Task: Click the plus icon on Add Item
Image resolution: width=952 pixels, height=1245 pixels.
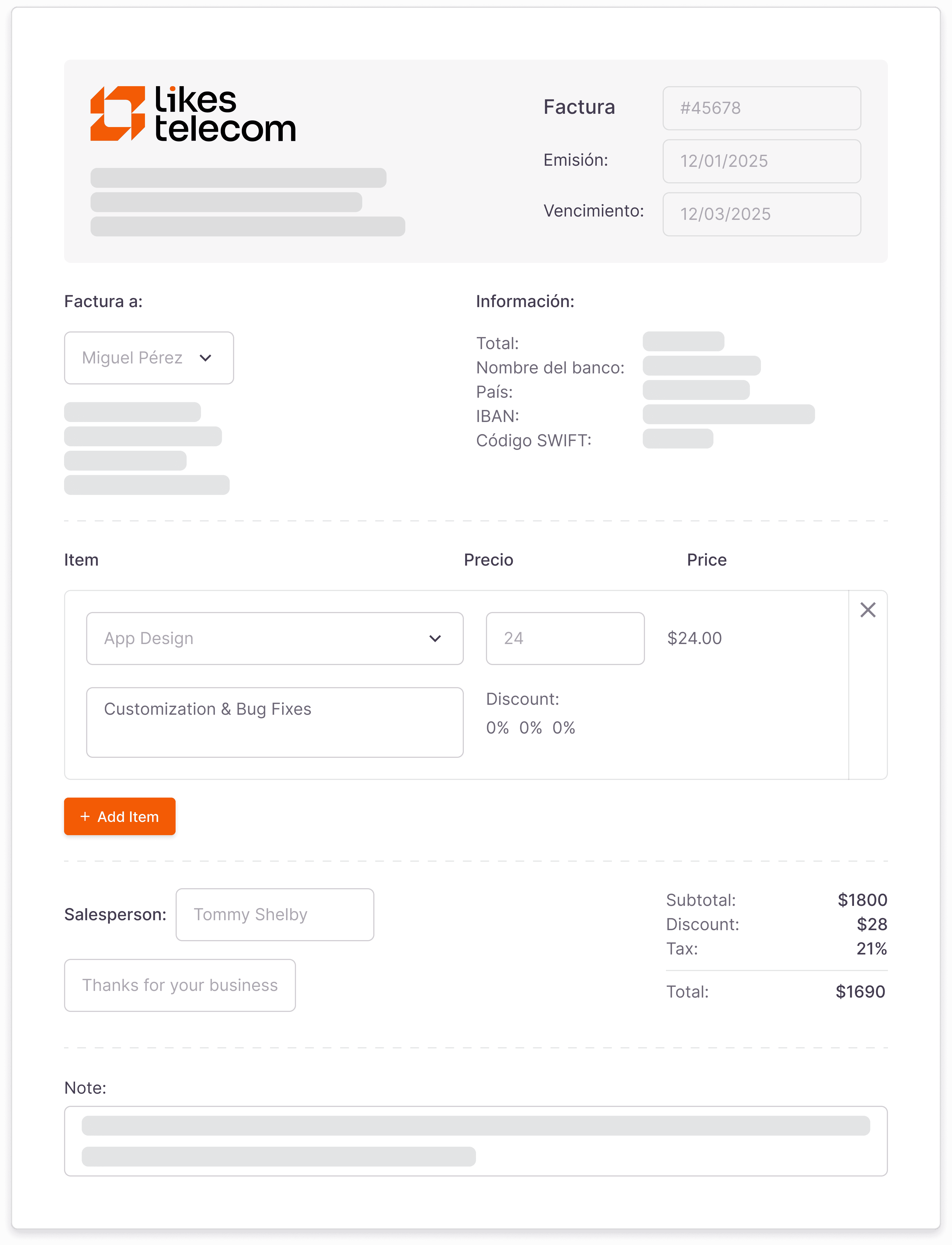Action: click(x=85, y=816)
